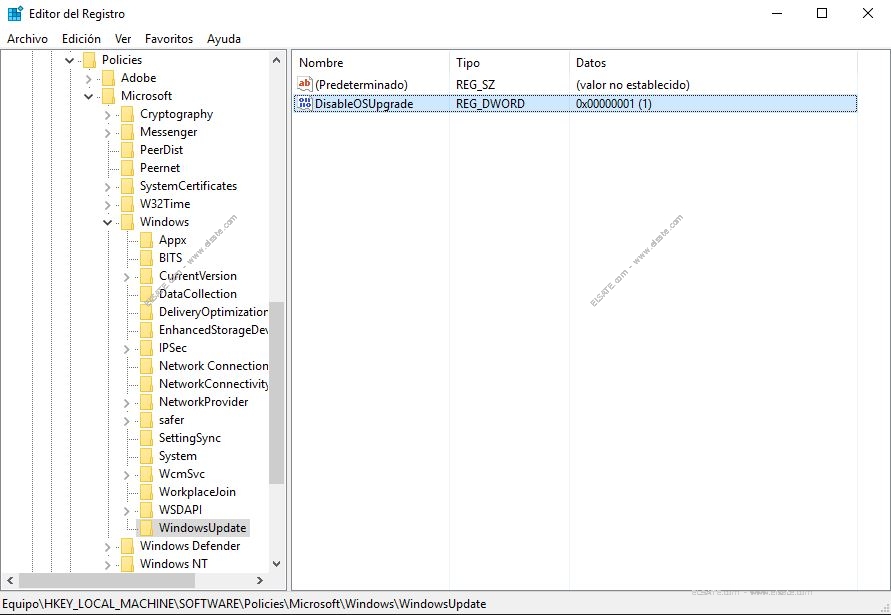The image size is (891, 615).
Task: Open the Ver menu
Action: (123, 39)
